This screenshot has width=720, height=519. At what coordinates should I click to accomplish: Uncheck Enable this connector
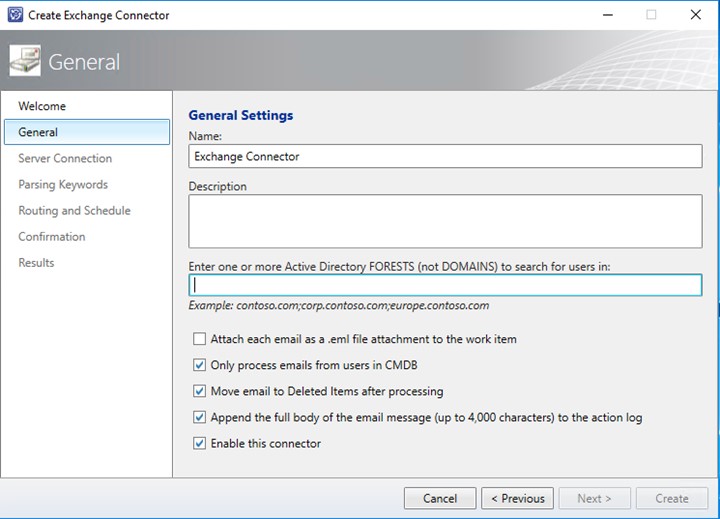pos(199,444)
